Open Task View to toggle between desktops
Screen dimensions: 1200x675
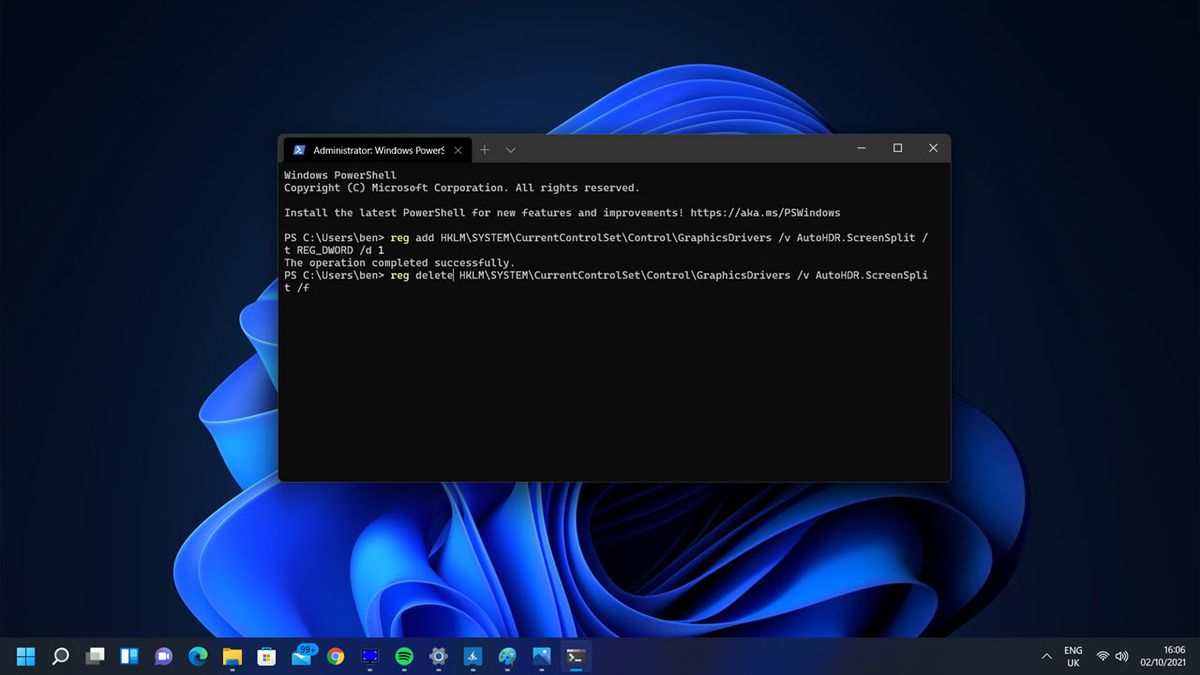tap(95, 657)
